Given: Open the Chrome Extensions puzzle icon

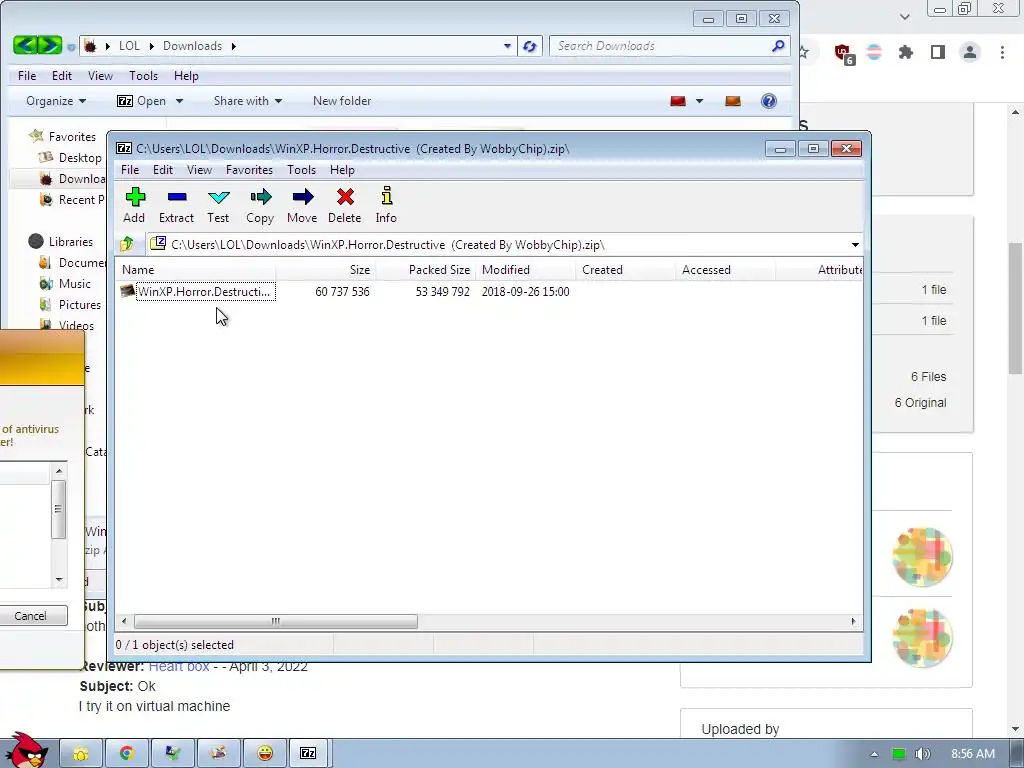Looking at the screenshot, I should point(906,52).
